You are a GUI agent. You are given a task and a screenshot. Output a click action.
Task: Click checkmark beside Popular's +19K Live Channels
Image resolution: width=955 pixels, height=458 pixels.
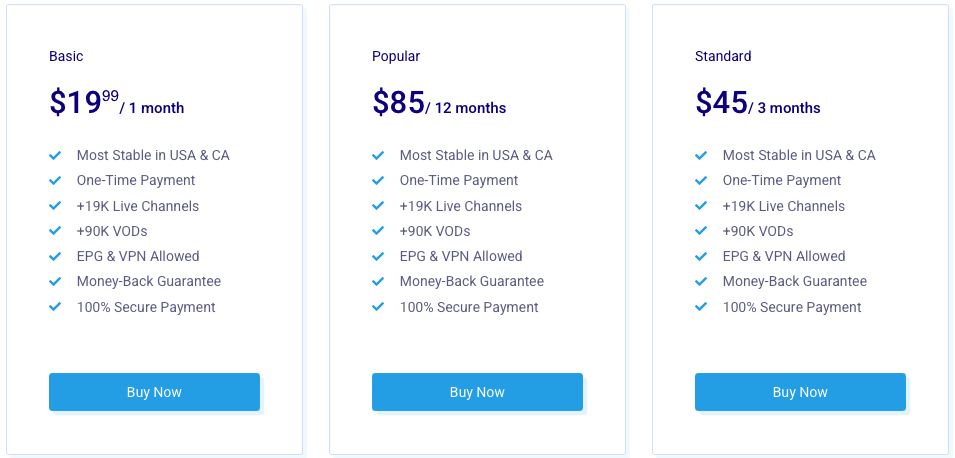pyautogui.click(x=378, y=206)
